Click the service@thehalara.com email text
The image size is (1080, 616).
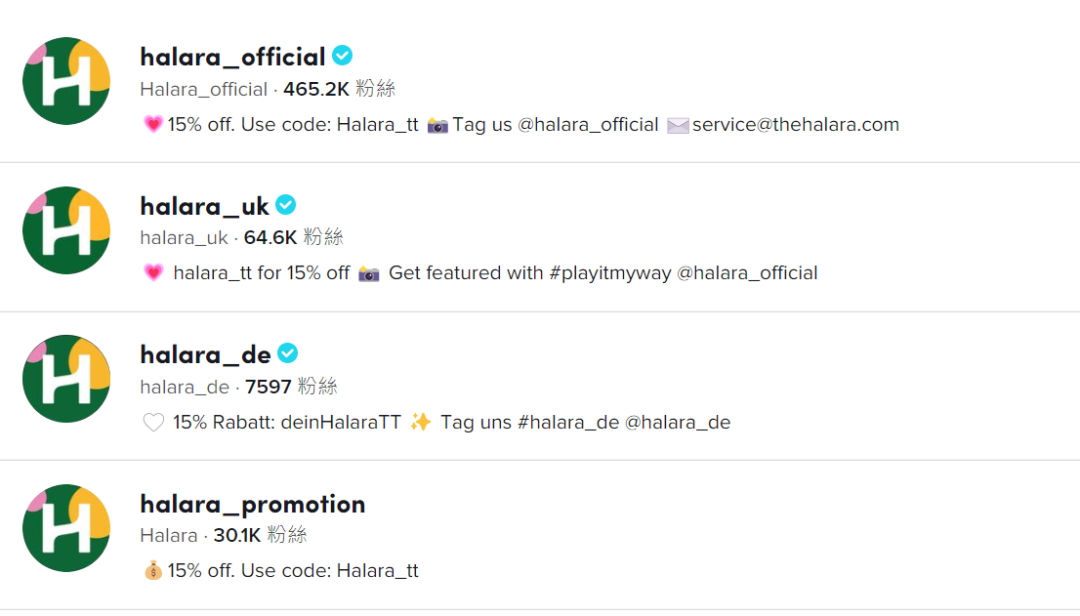795,125
